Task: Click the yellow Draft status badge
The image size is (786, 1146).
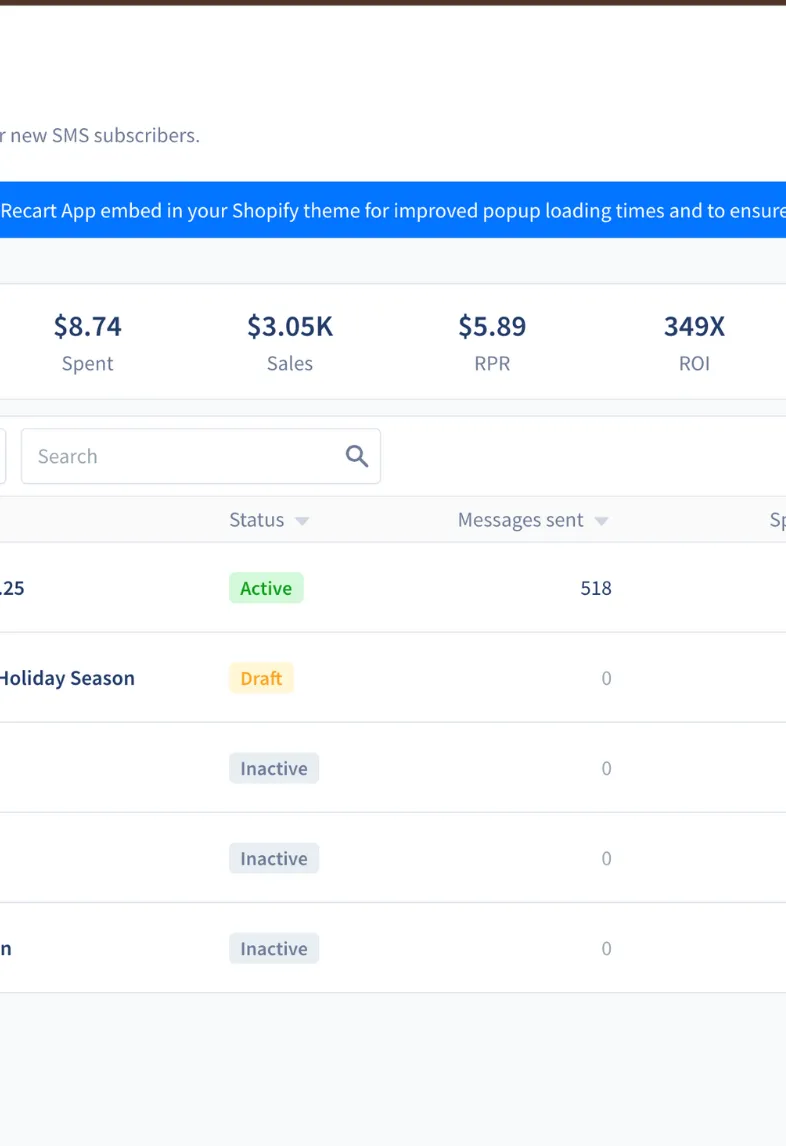Action: (x=261, y=678)
